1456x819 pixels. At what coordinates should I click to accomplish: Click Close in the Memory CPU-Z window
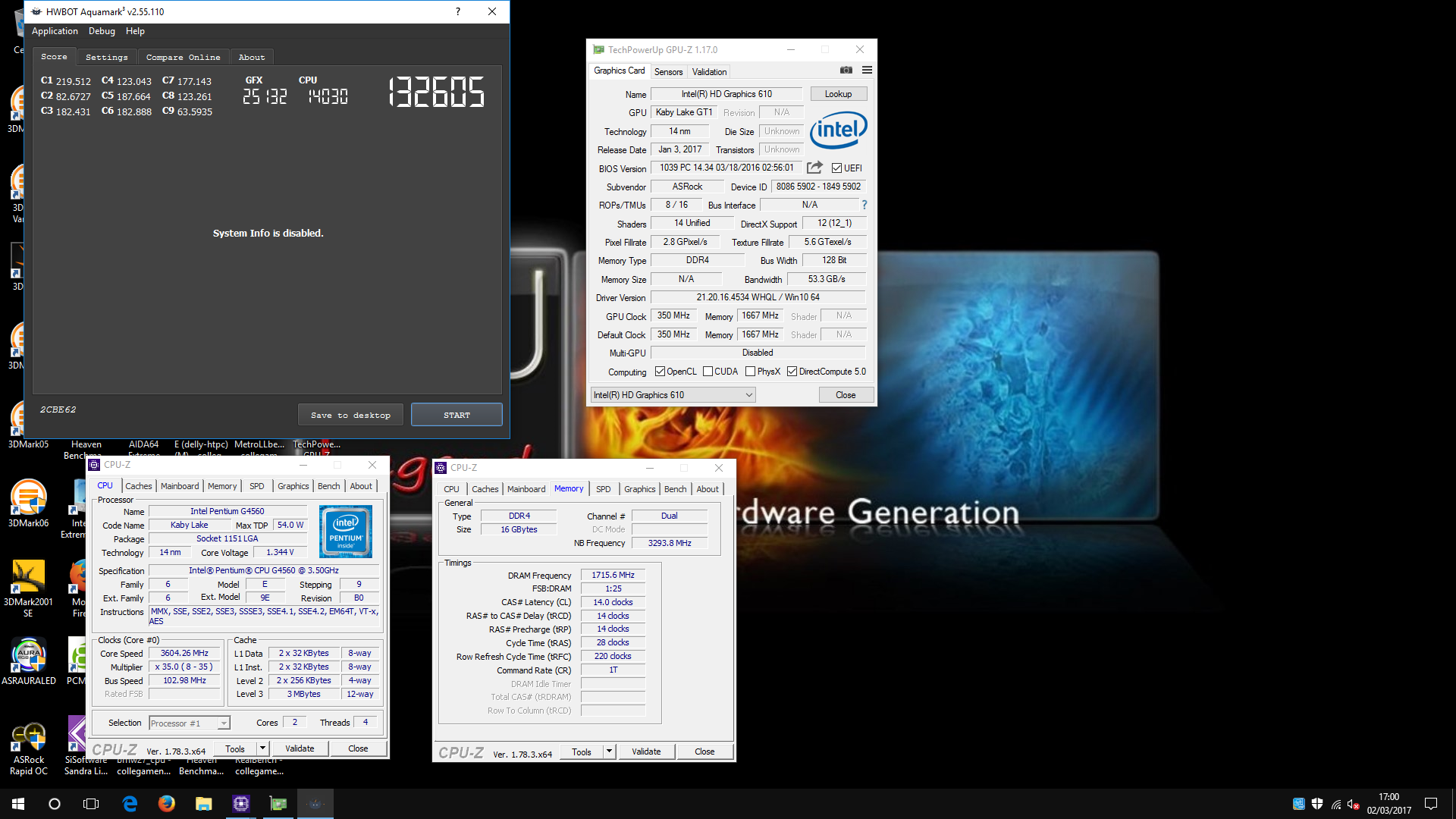(x=704, y=752)
